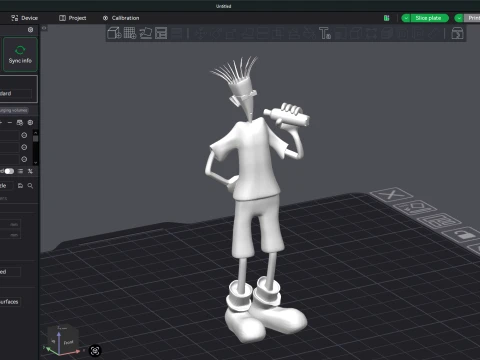Click the plate remove X icon
This screenshot has width=480, height=360.
pos(391,194)
